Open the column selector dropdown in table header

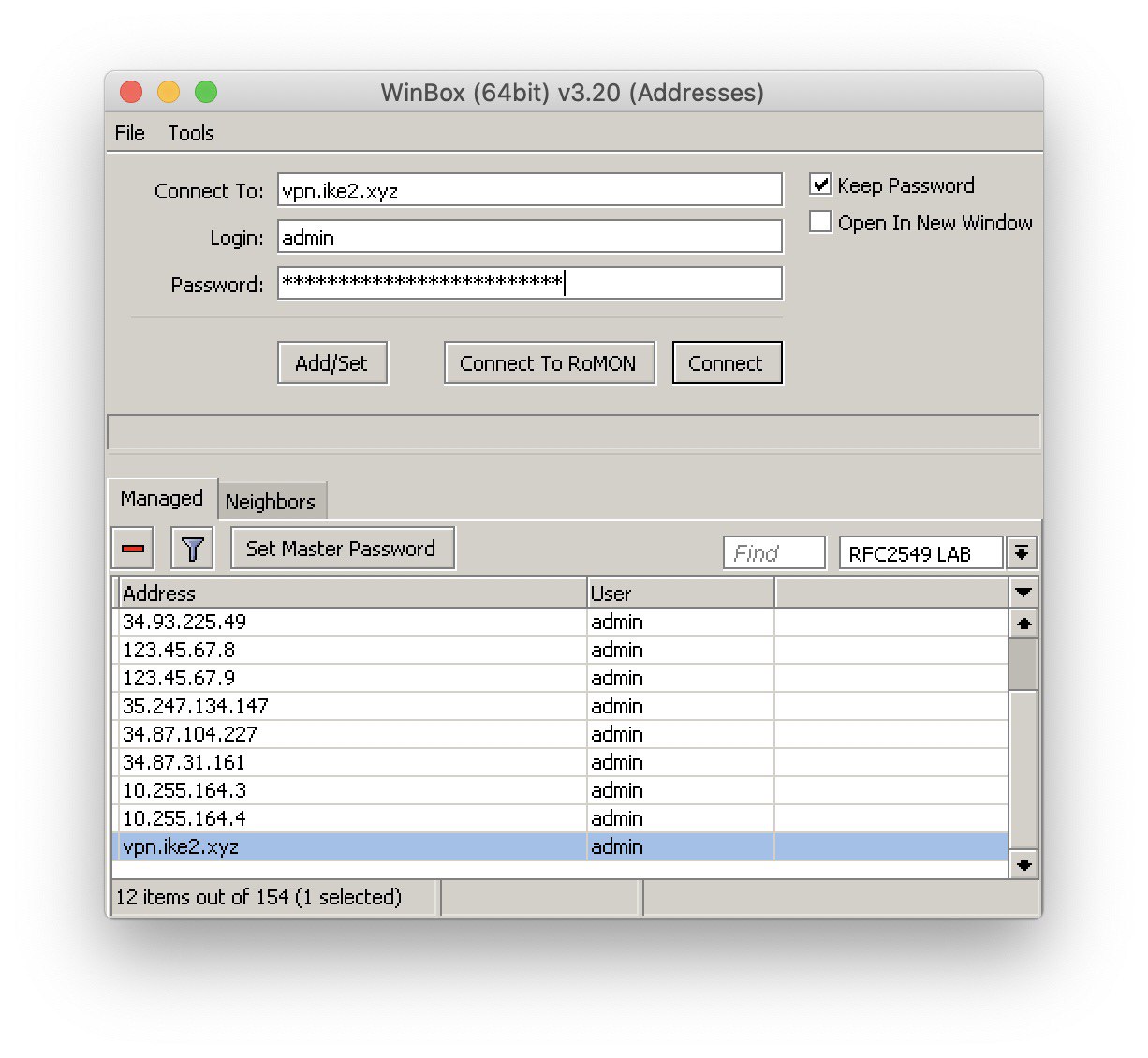(1023, 593)
